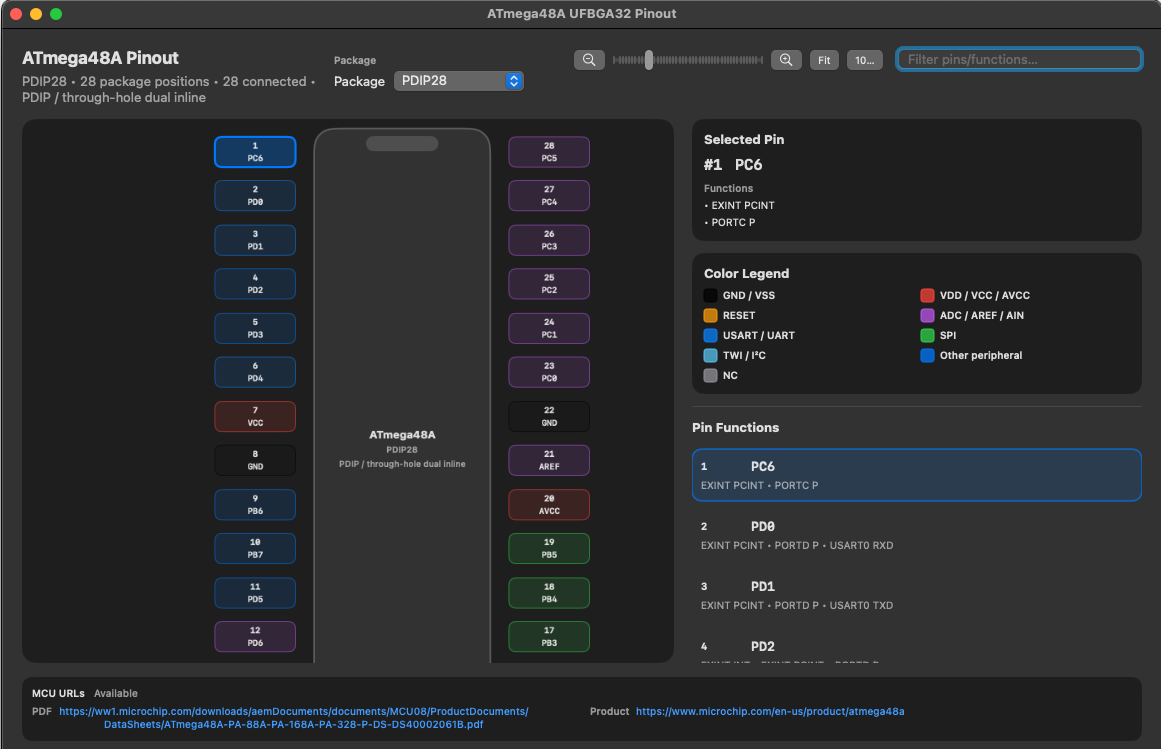This screenshot has height=749, width=1161.
Task: Select pin 24 PC1 on the chip diagram
Action: coord(549,328)
